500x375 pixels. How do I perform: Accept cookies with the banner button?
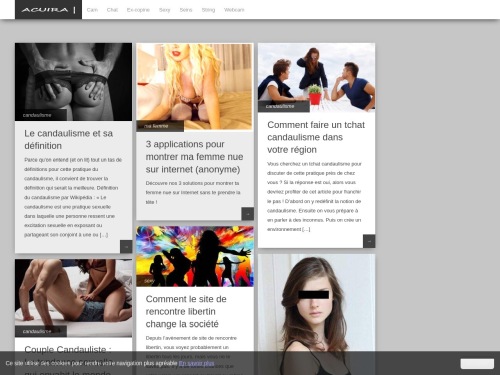(x=477, y=364)
